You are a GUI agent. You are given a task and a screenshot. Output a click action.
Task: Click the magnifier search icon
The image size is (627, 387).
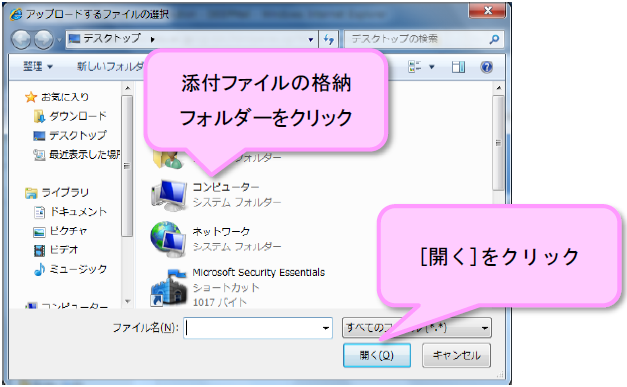coord(494,39)
